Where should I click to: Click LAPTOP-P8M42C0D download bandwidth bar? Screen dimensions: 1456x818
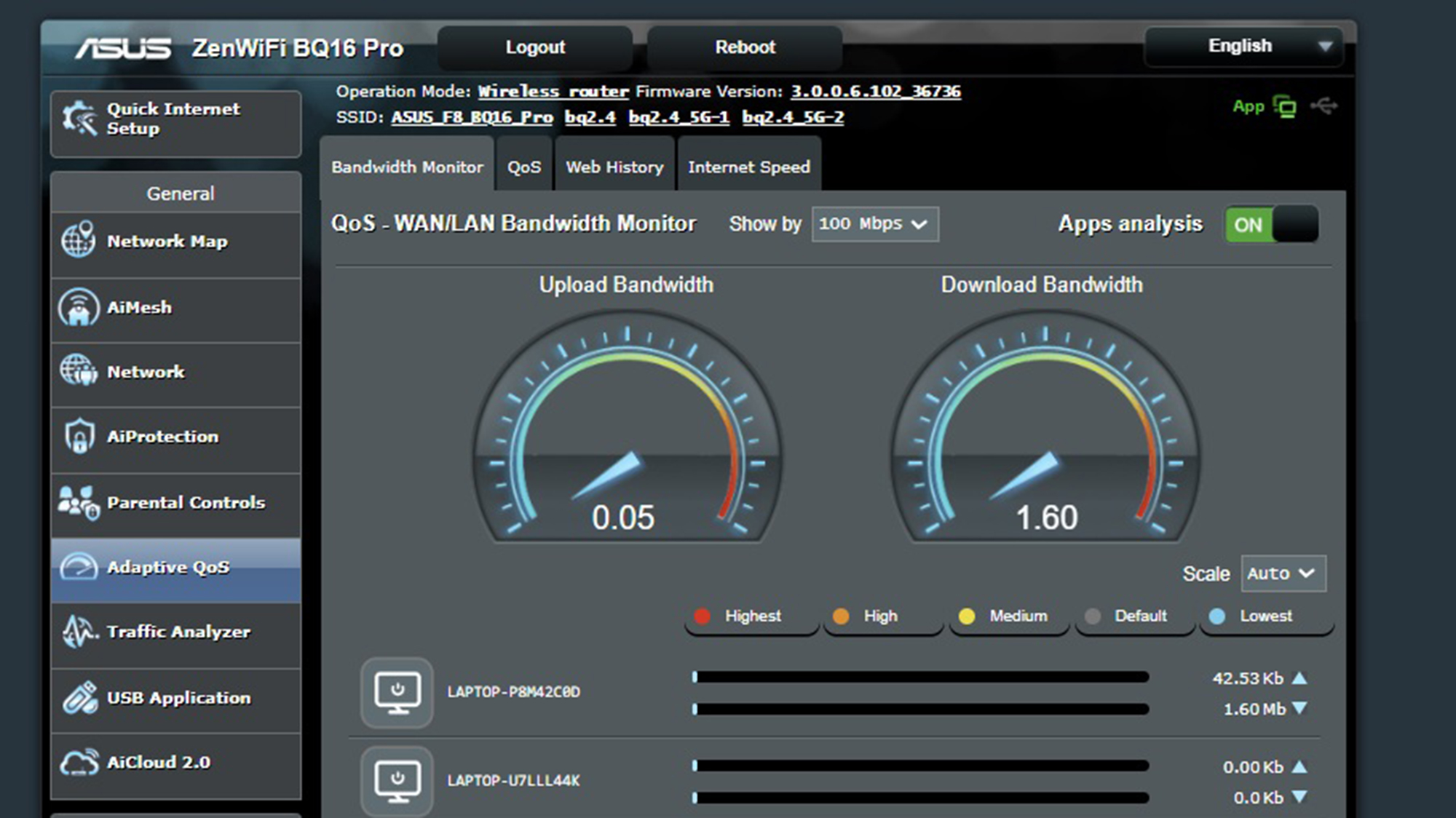[x=920, y=709]
